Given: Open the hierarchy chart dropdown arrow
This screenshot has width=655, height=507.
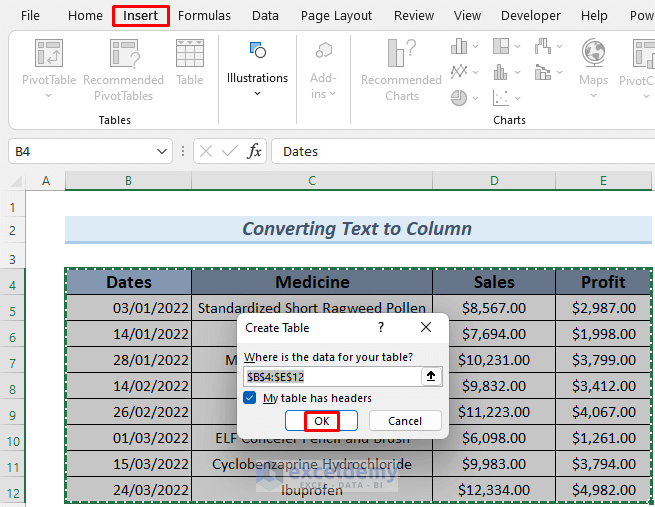Looking at the screenshot, I should (x=518, y=46).
